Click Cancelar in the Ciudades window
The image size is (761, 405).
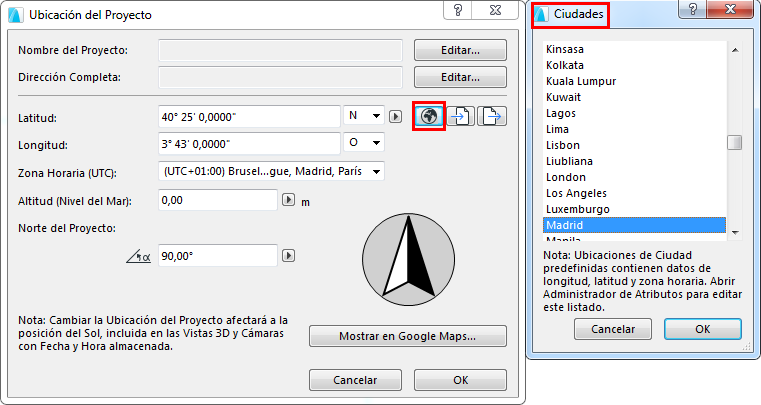(x=613, y=329)
